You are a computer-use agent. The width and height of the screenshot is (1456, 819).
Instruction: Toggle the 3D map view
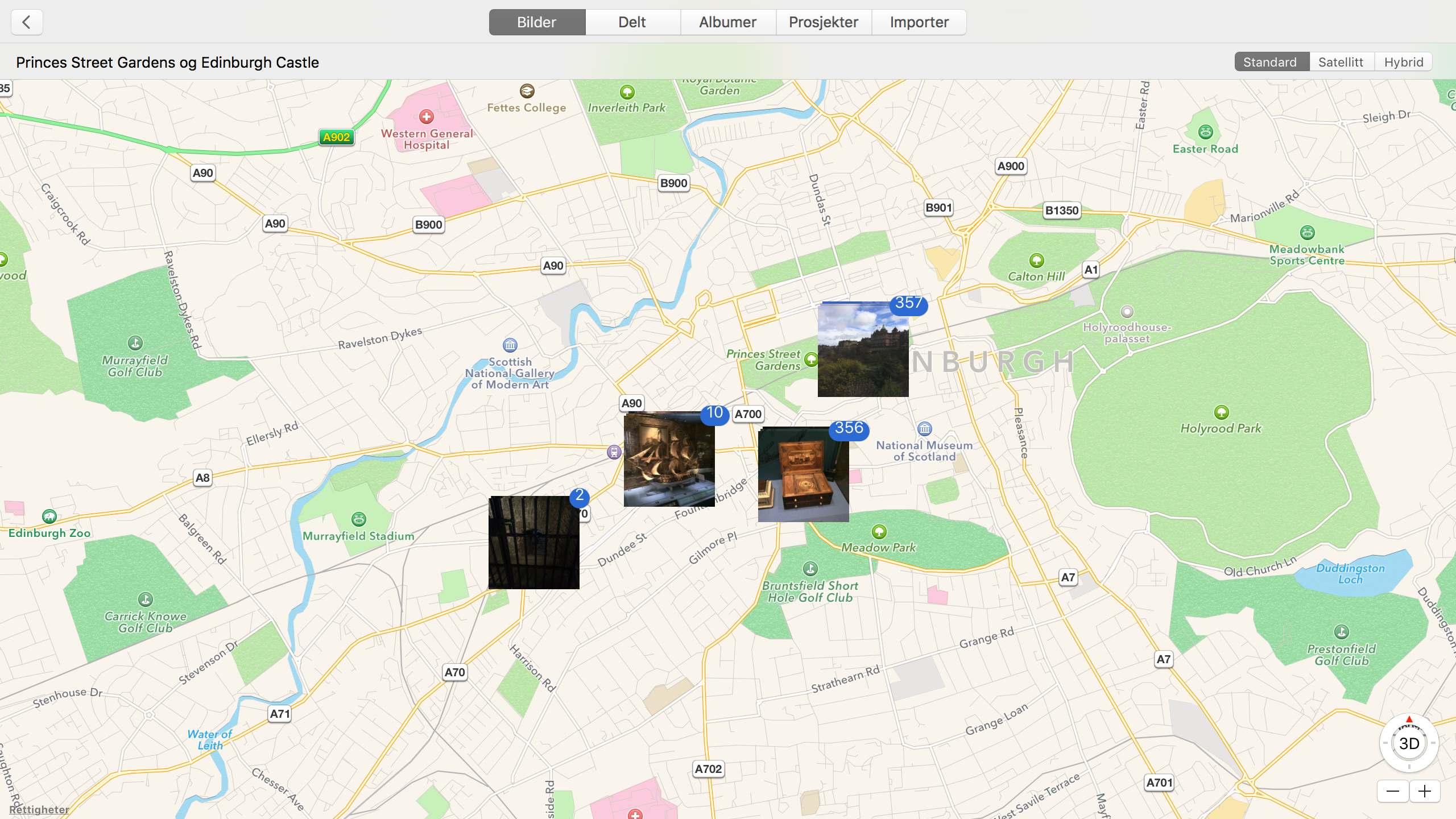1409,743
